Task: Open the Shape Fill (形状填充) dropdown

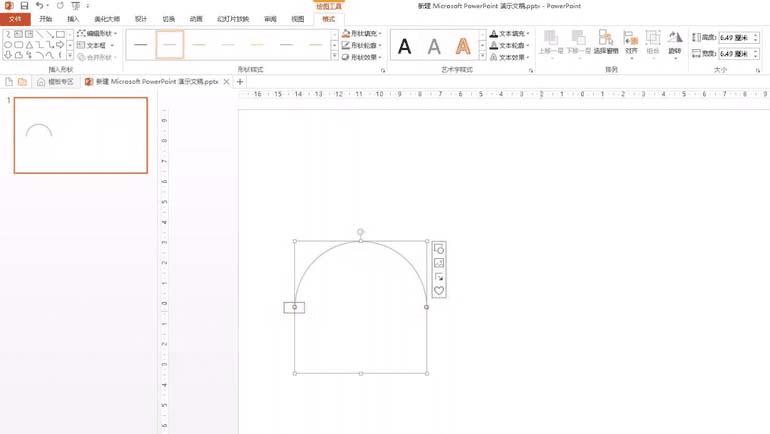Action: [364, 33]
